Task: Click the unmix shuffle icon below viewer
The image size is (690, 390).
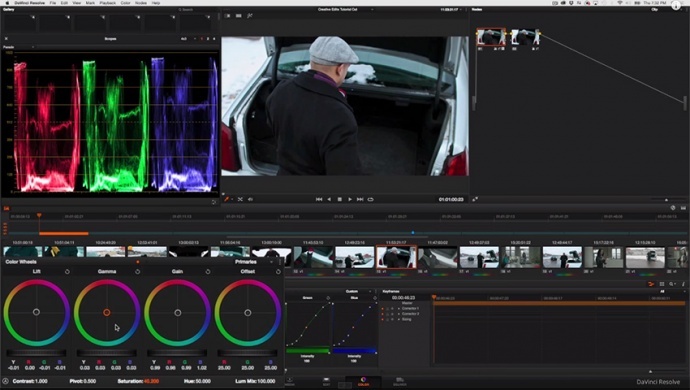Action: (x=240, y=199)
